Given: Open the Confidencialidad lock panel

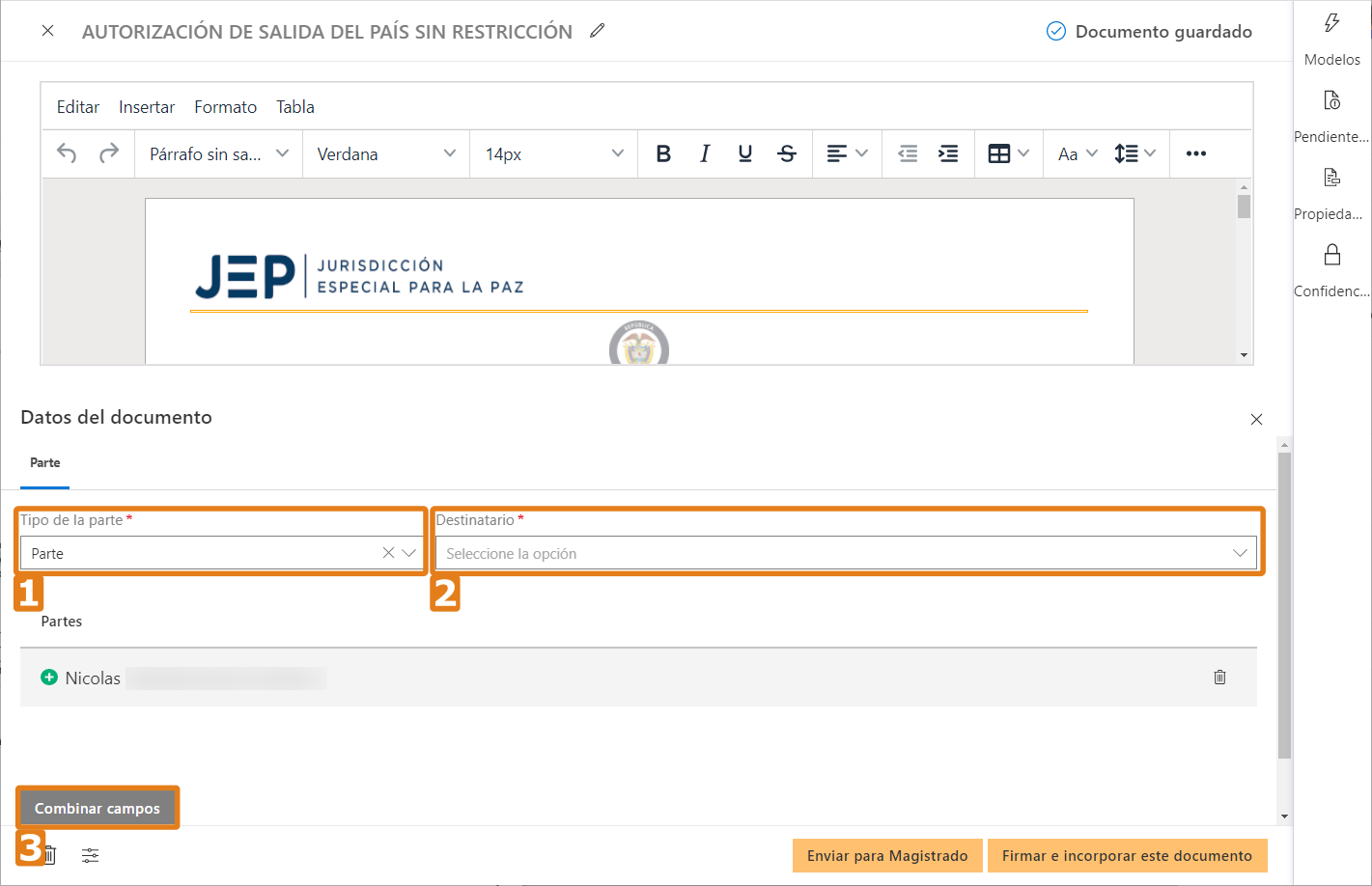Looking at the screenshot, I should point(1332,270).
